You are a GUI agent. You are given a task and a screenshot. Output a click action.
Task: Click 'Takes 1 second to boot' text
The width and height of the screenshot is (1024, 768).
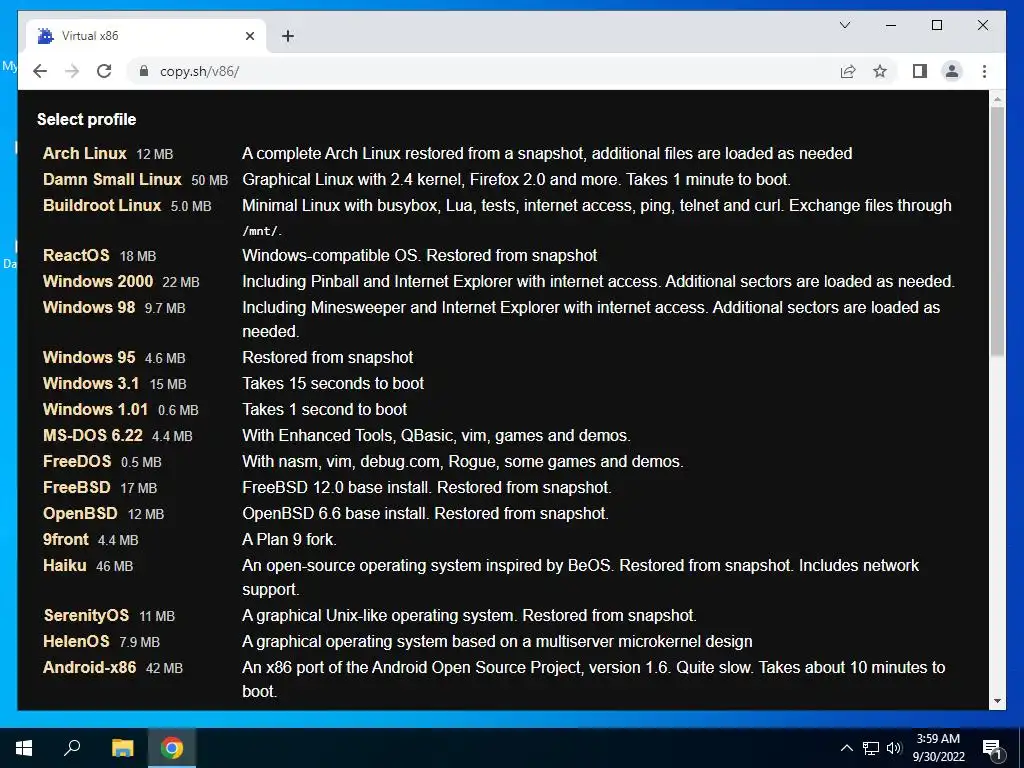325,409
